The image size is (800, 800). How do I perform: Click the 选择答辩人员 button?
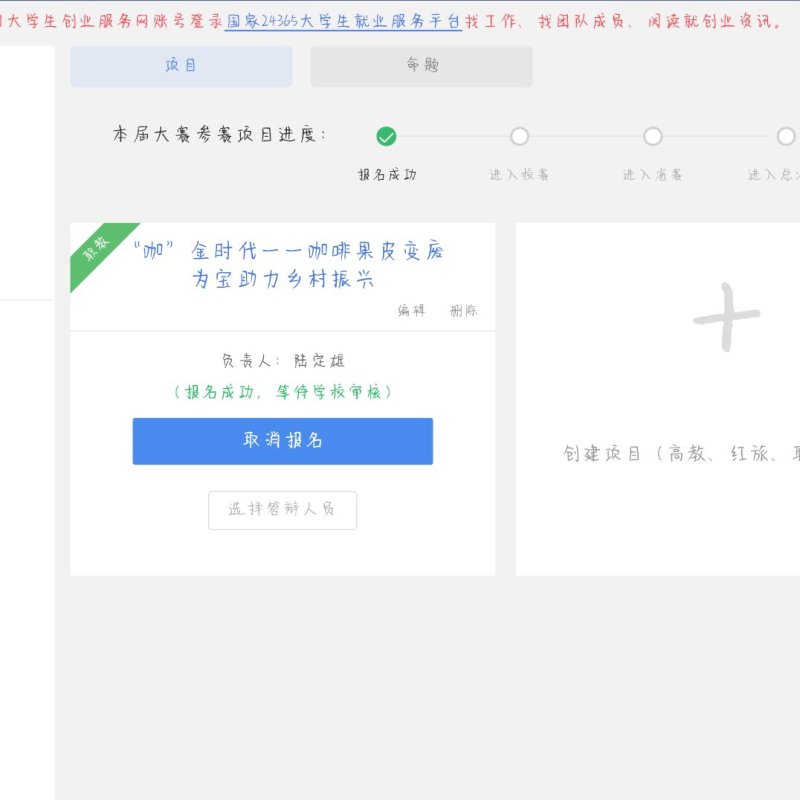[x=282, y=510]
